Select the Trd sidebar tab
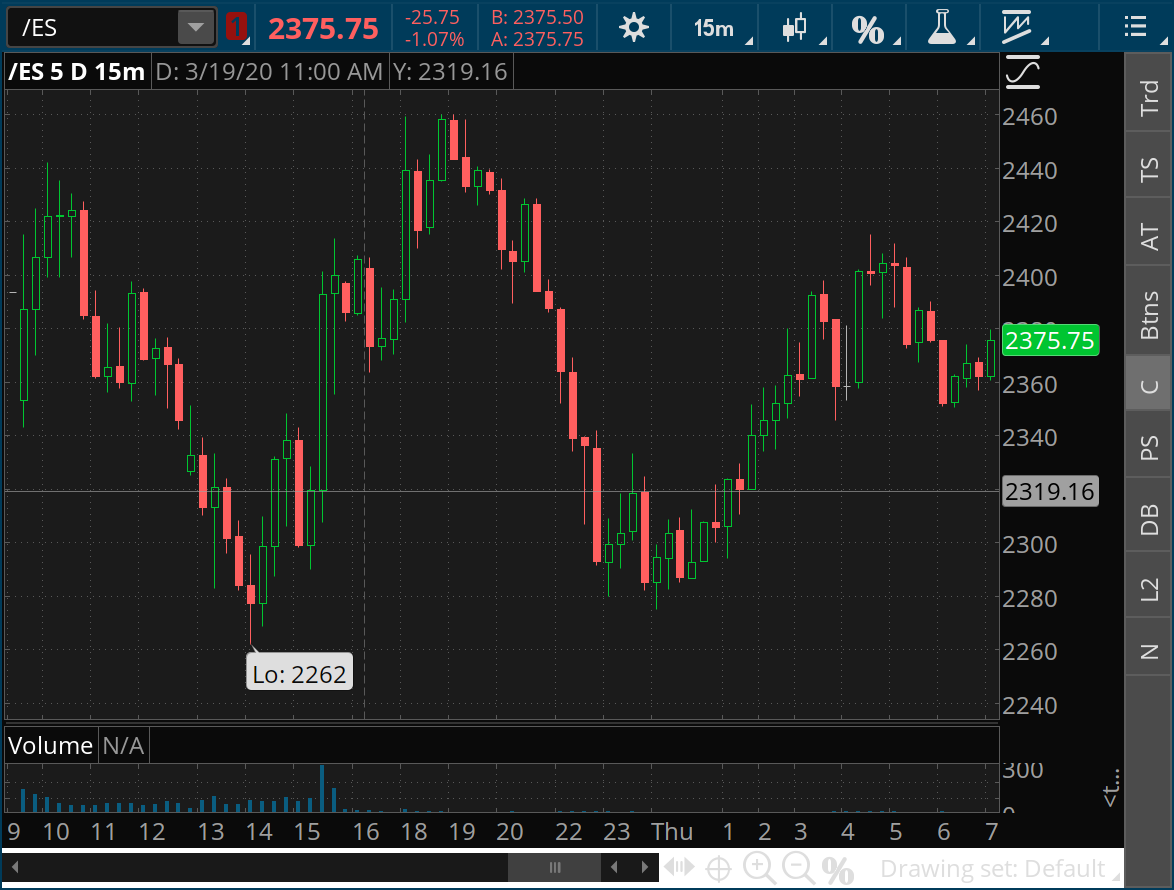The width and height of the screenshot is (1174, 890). click(x=1149, y=98)
